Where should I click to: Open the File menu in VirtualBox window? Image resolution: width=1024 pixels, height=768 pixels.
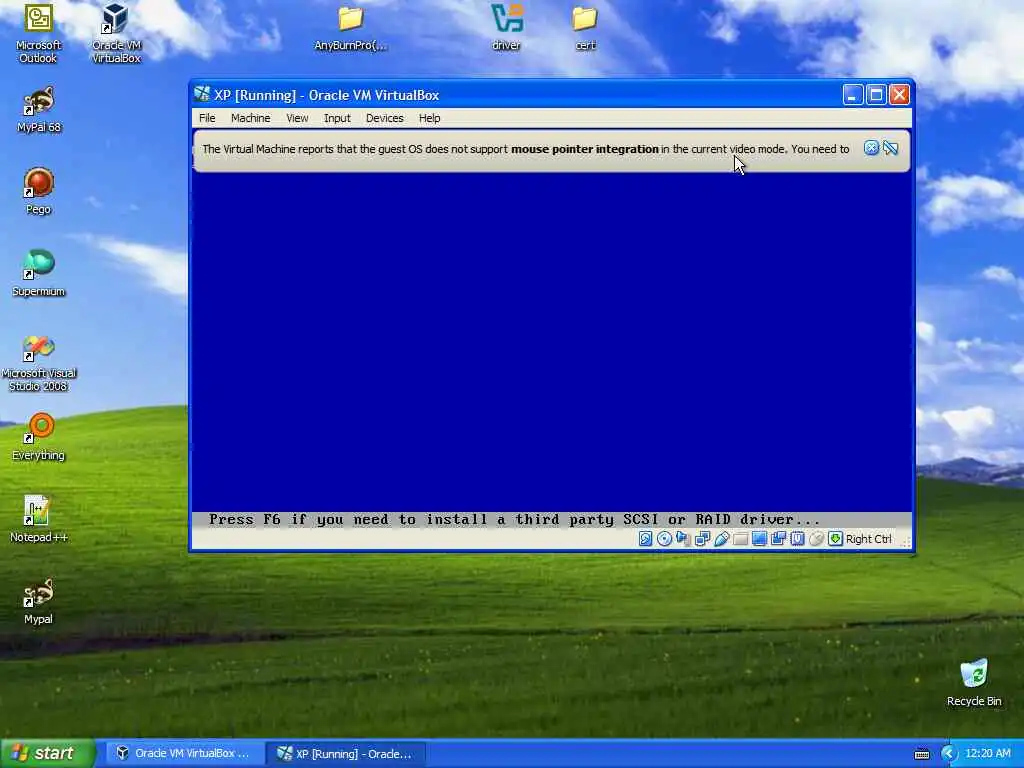(207, 118)
